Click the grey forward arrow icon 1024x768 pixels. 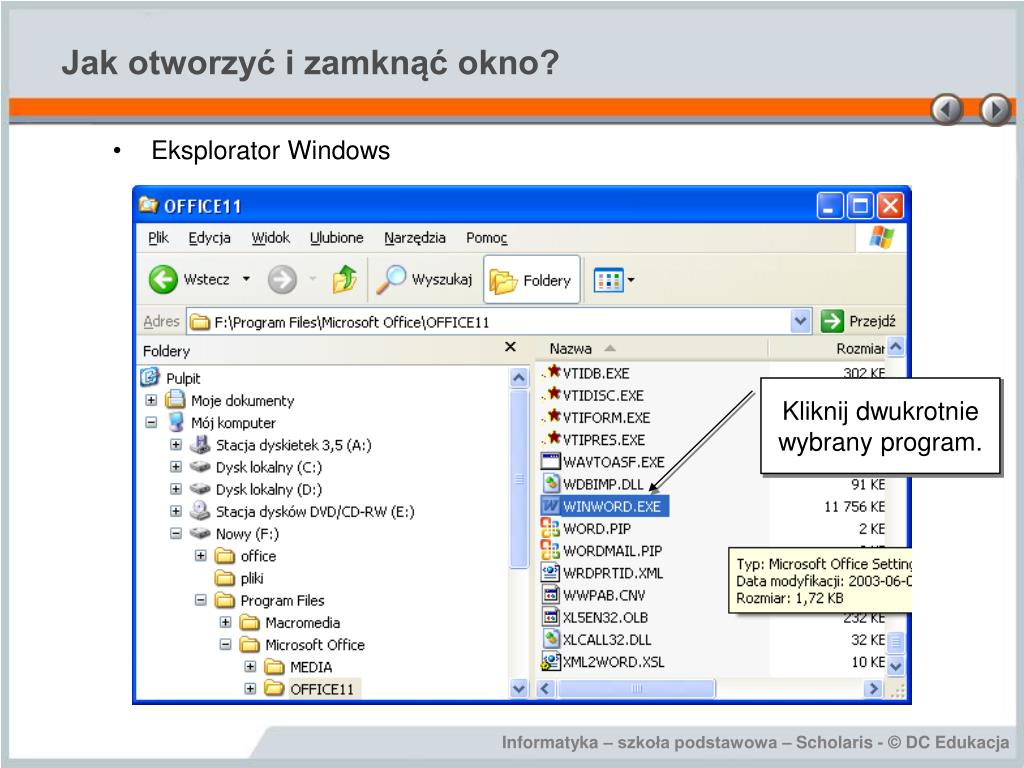282,280
